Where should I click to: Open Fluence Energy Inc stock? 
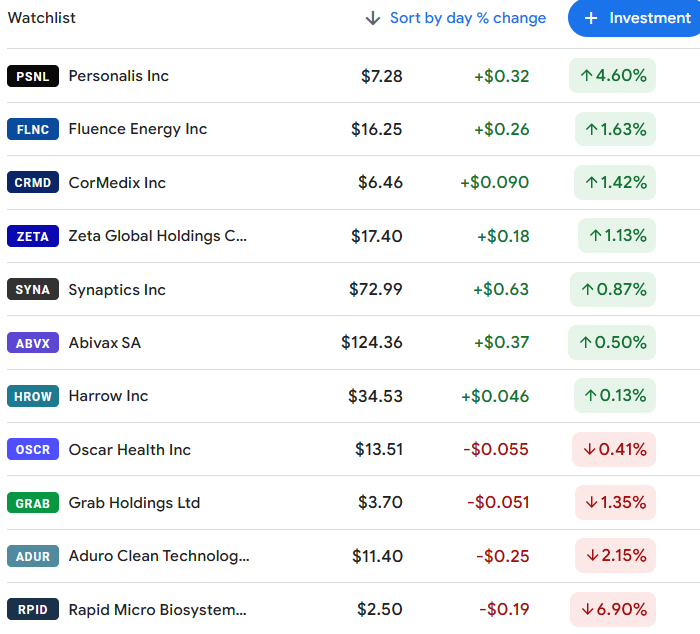point(138,129)
